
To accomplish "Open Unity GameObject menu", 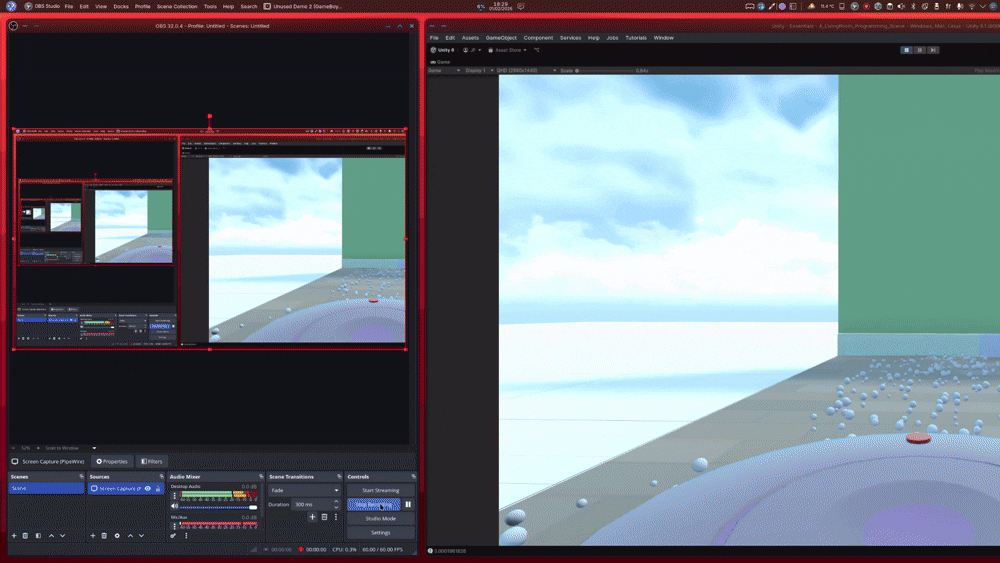I will 501,38.
